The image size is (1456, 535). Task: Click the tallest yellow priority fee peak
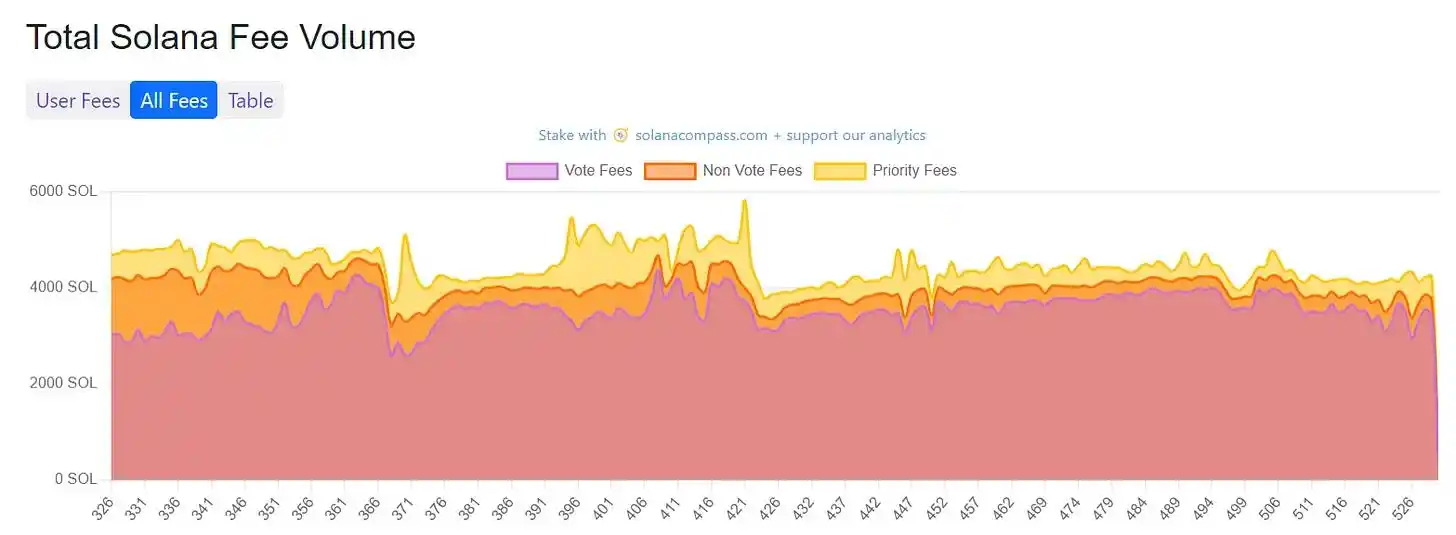tap(744, 202)
